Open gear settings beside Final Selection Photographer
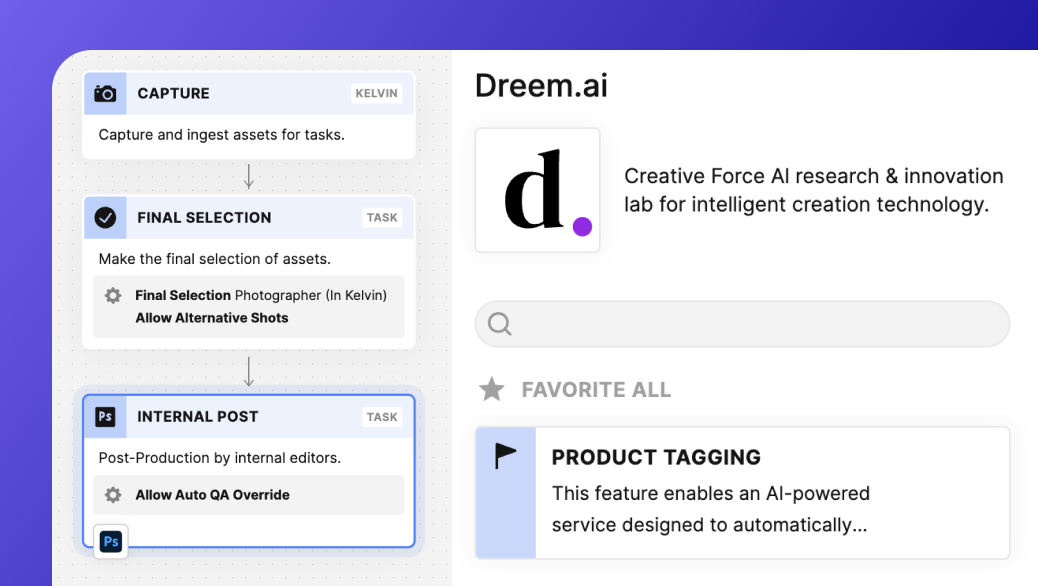This screenshot has width=1038, height=586. point(114,296)
